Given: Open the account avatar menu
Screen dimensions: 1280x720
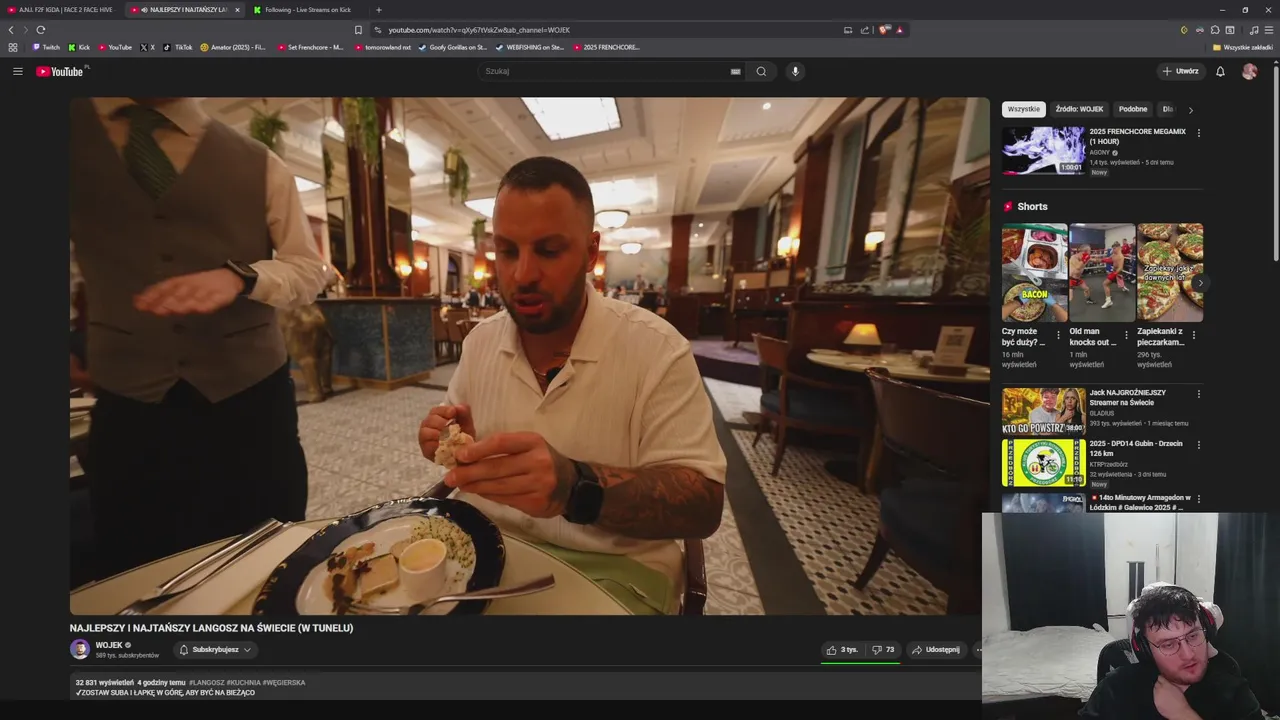Looking at the screenshot, I should [1249, 71].
